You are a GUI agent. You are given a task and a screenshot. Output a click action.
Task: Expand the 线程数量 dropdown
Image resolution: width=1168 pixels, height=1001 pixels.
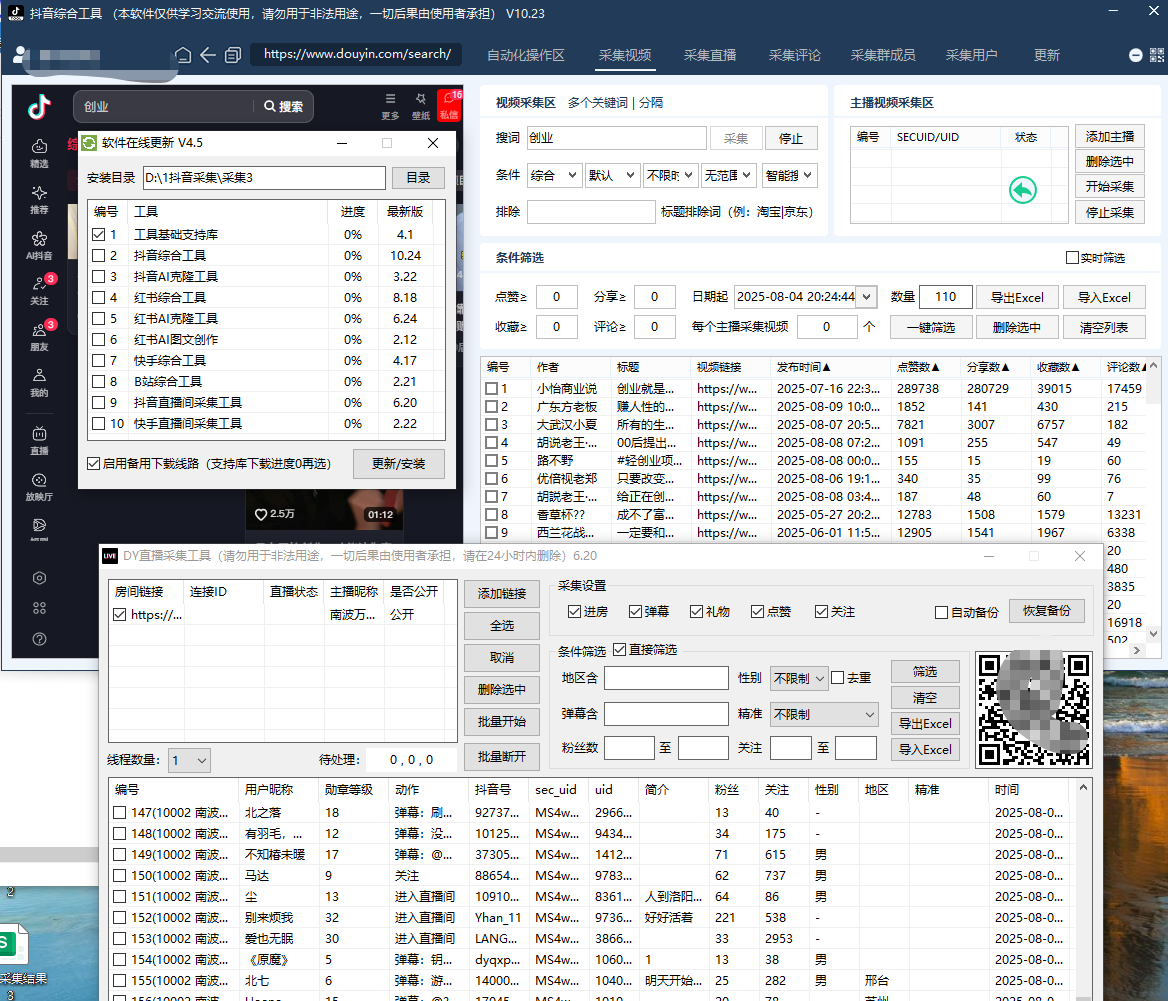click(x=189, y=760)
